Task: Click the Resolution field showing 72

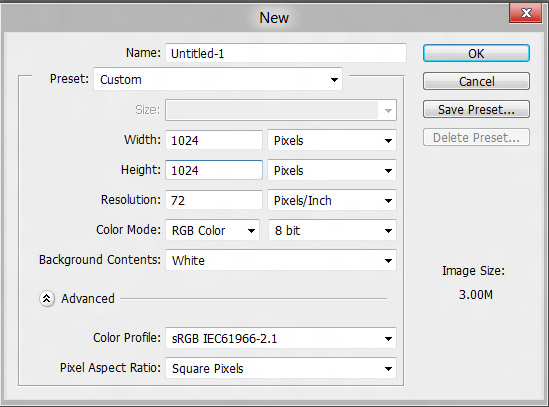Action: (x=214, y=200)
